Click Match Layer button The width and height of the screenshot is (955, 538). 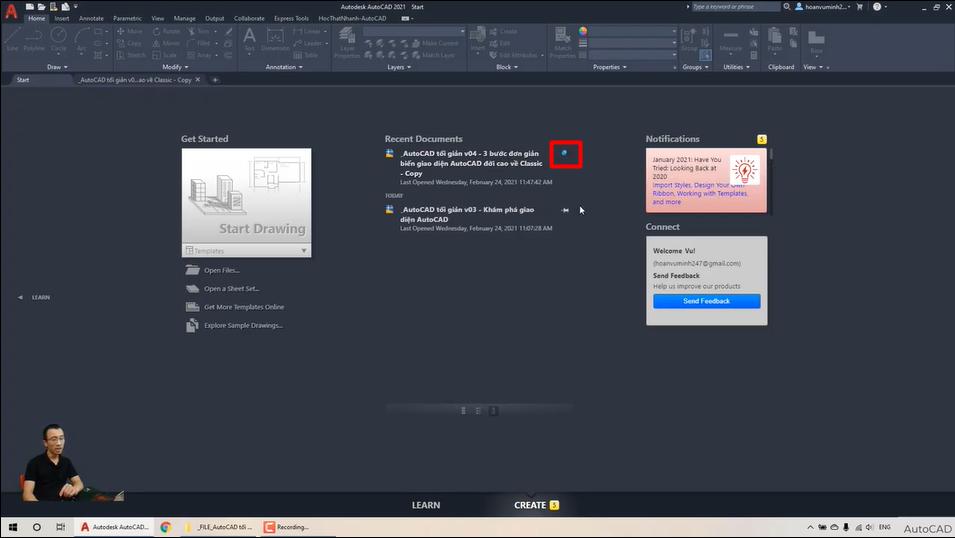point(434,55)
